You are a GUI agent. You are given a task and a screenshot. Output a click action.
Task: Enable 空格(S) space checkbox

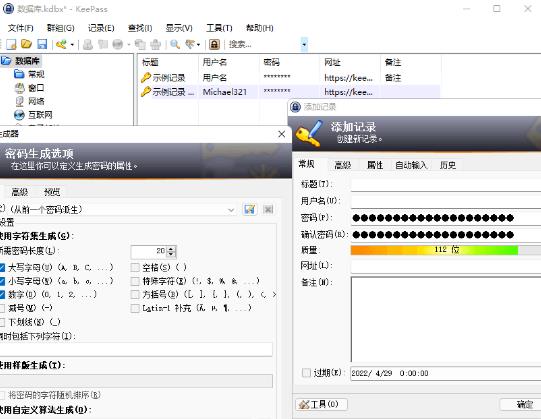coord(135,267)
